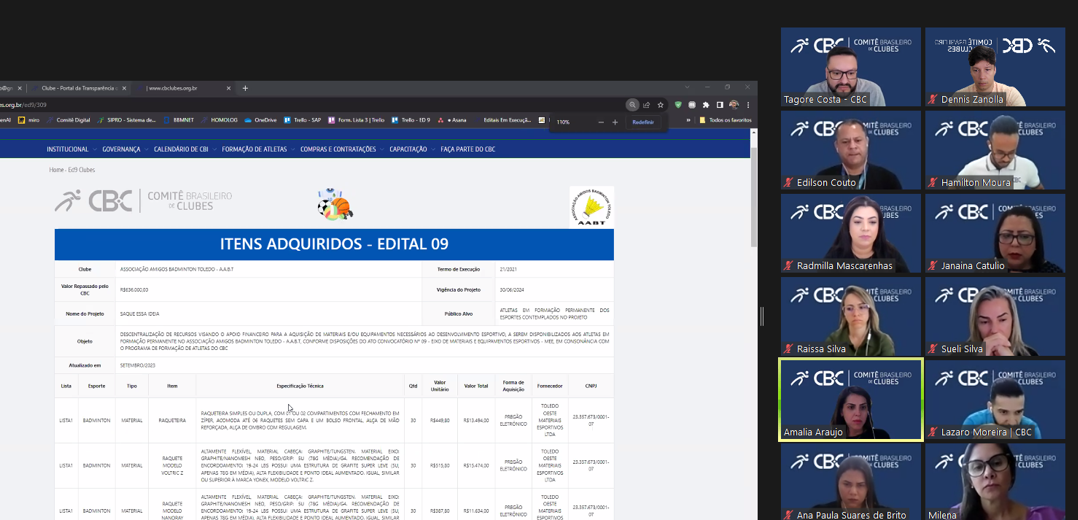
Task: Click the Fornecedor column header
Action: pos(550,386)
